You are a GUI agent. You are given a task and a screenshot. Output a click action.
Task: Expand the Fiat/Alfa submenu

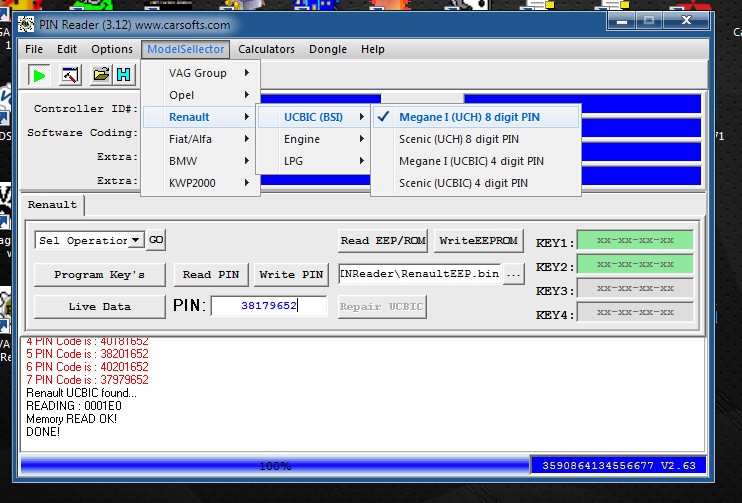pyautogui.click(x=201, y=139)
